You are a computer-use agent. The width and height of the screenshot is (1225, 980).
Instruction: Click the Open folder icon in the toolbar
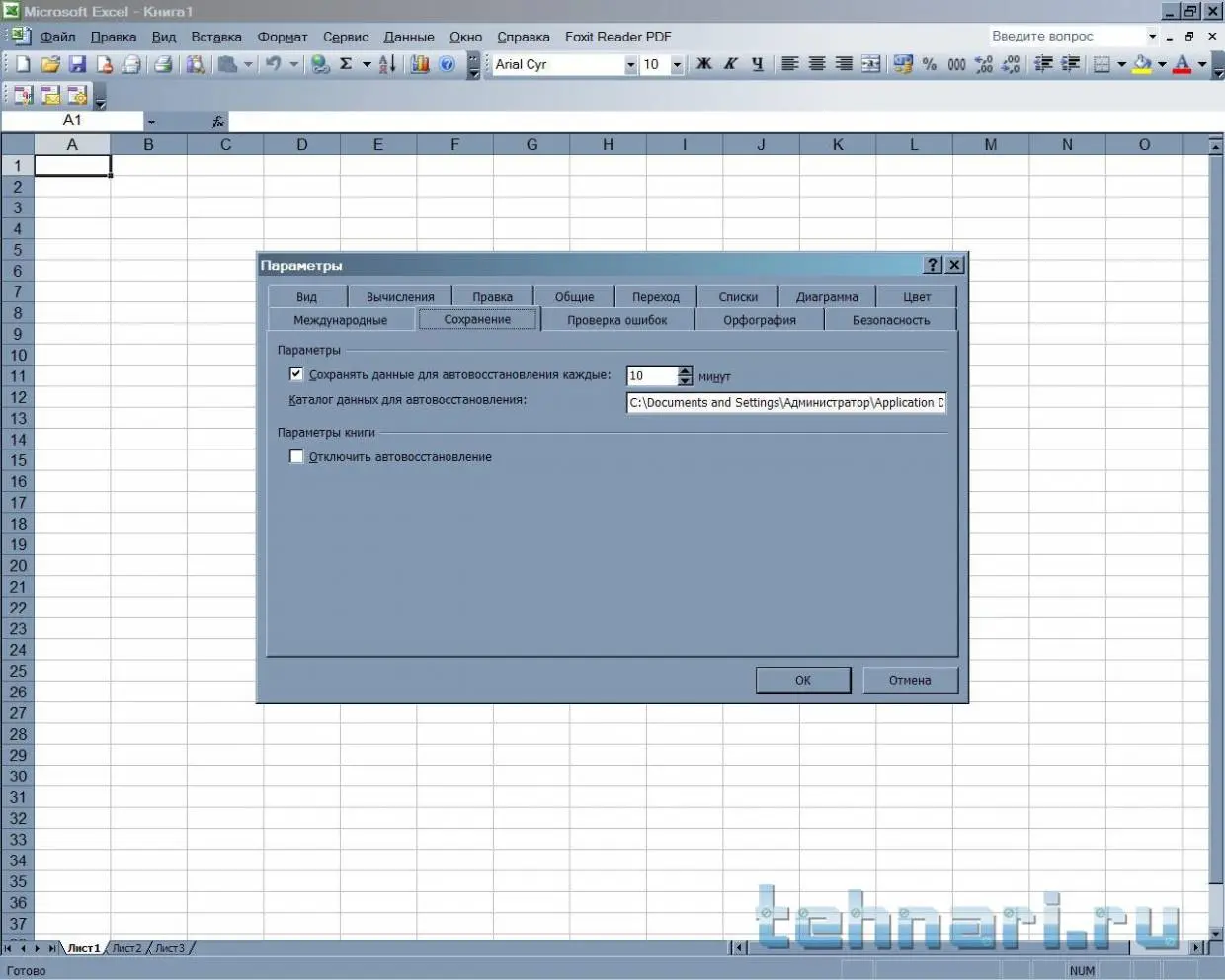click(x=50, y=64)
